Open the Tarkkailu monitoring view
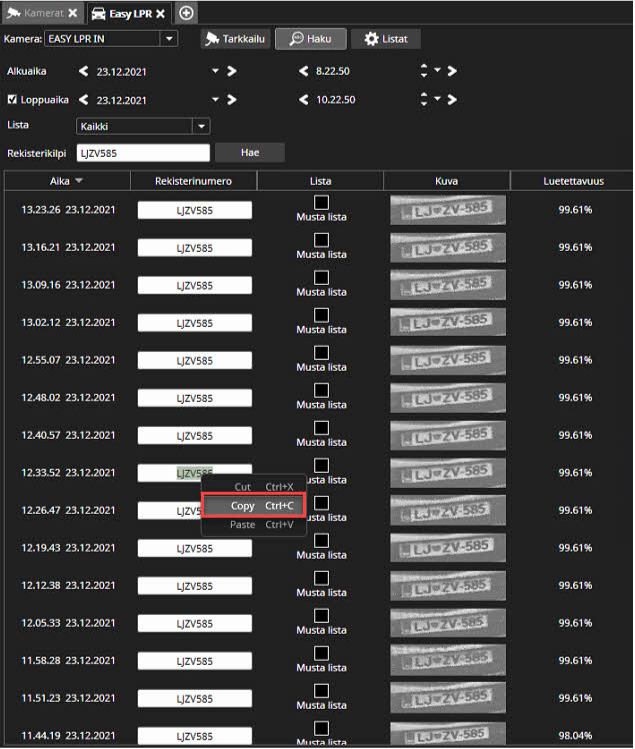This screenshot has width=635, height=749. tap(238, 39)
